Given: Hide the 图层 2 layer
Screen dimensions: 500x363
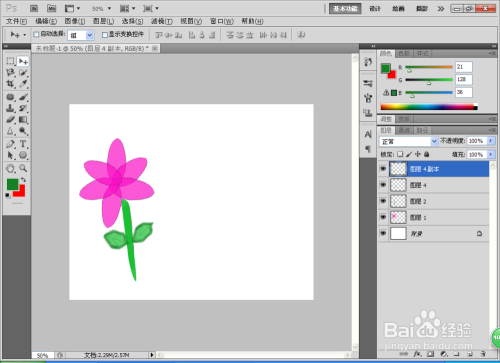Looking at the screenshot, I should (x=383, y=201).
